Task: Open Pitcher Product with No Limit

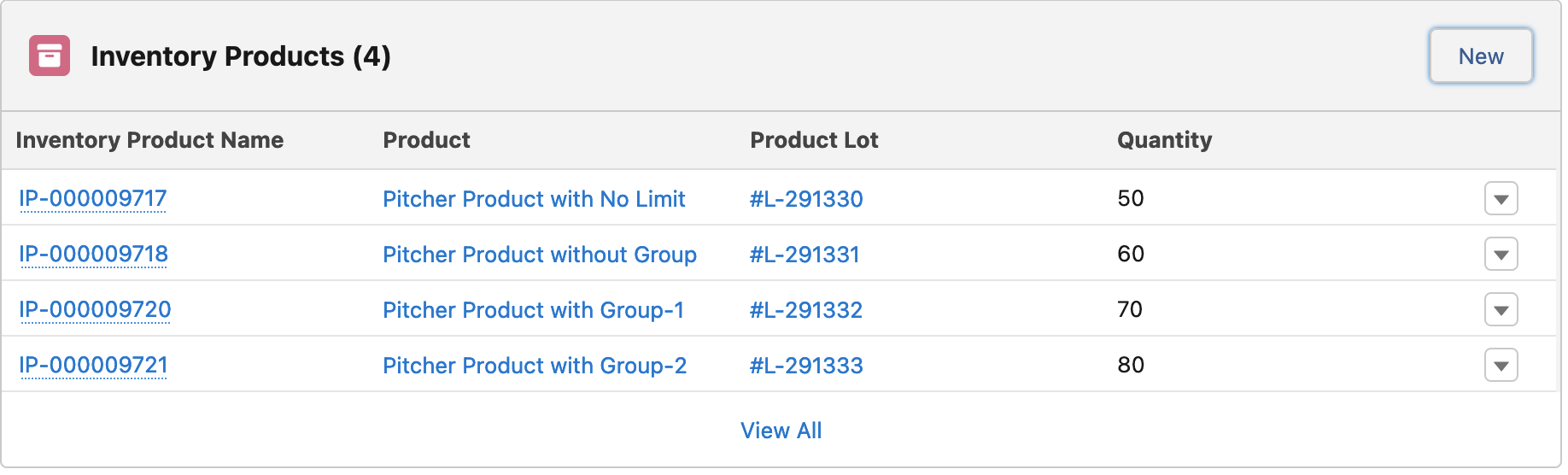Action: (x=534, y=199)
